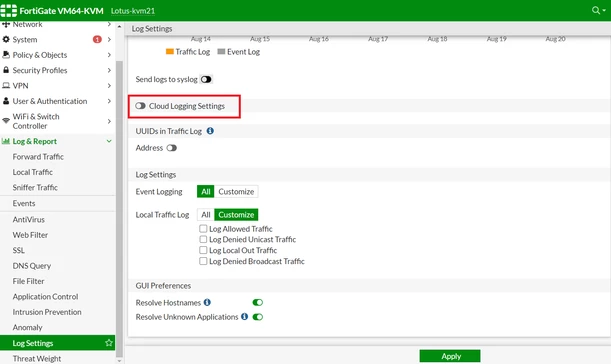Viewport: 611px width, 364px height.
Task: Click the info icon beside Resolve Hostnames
Action: pos(207,302)
